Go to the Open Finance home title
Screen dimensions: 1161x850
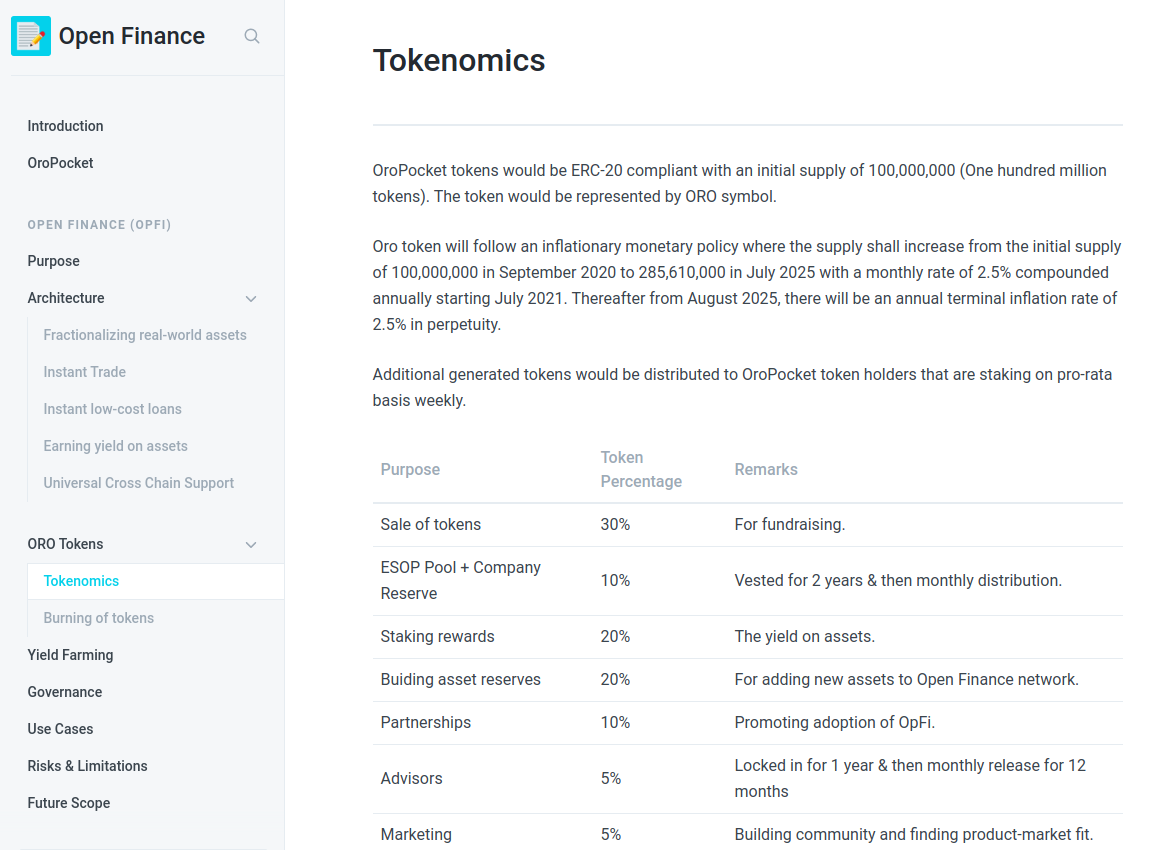point(132,36)
